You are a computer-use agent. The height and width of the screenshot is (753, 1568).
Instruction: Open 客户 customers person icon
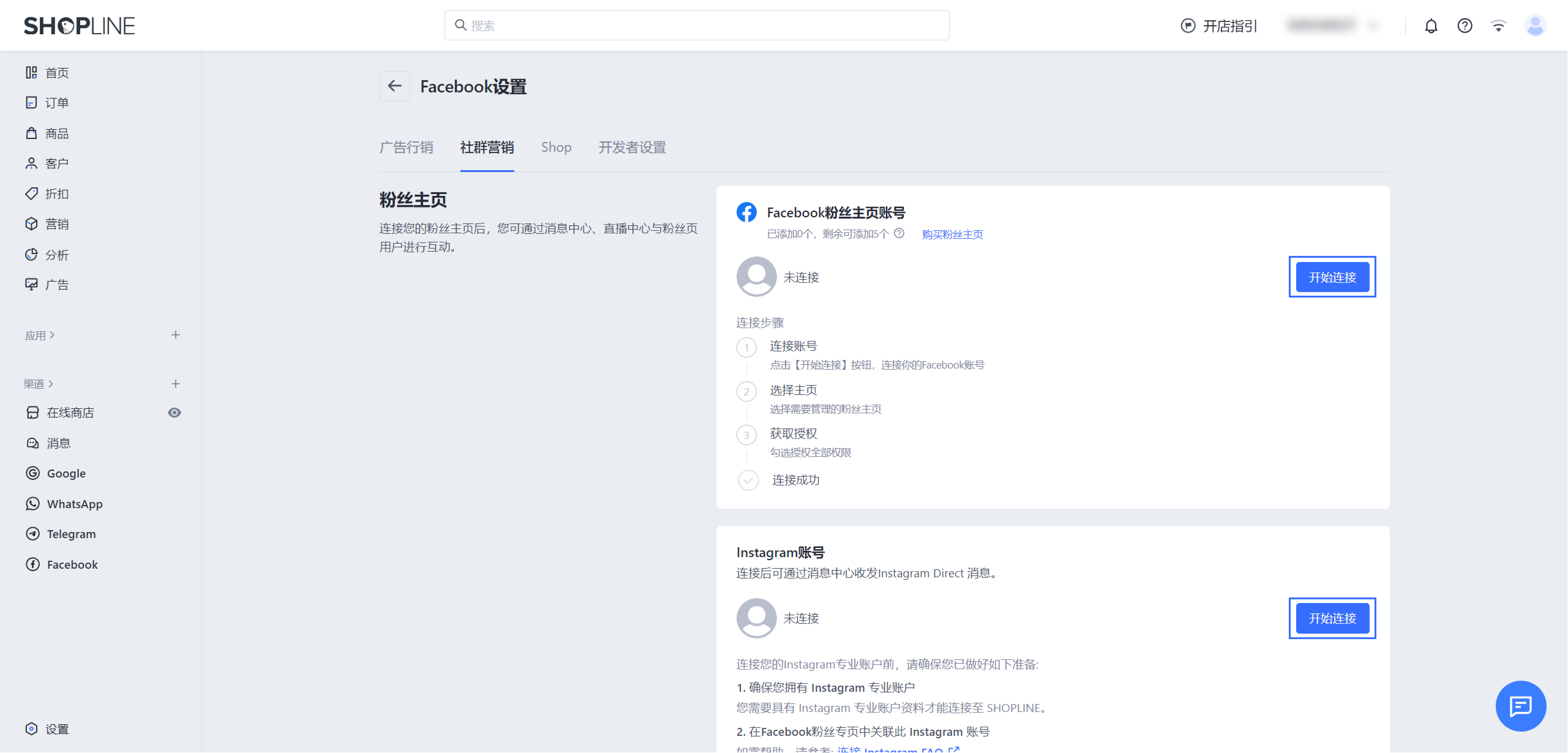[x=32, y=163]
